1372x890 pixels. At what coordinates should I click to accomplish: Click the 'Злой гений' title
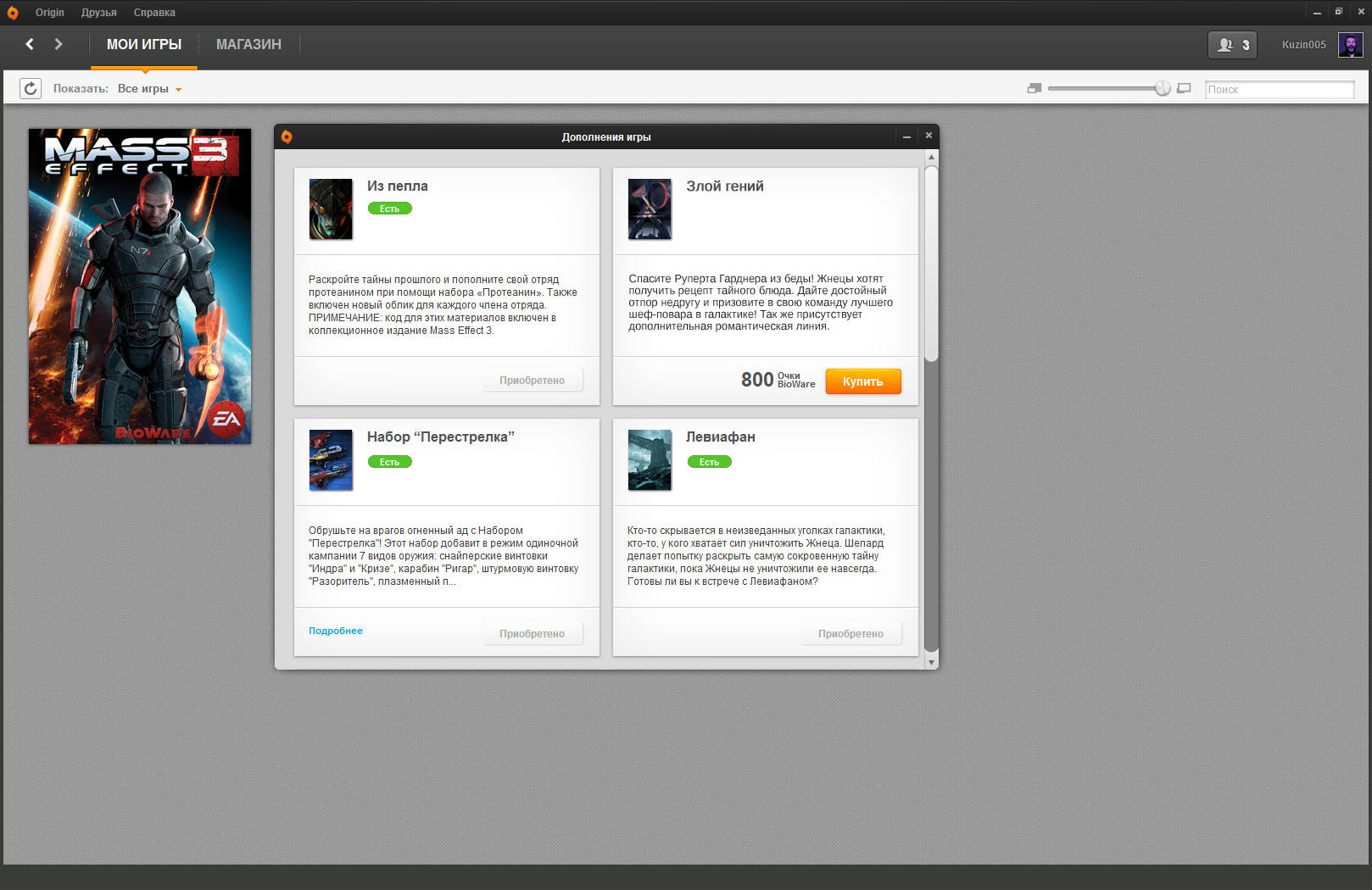pos(725,186)
